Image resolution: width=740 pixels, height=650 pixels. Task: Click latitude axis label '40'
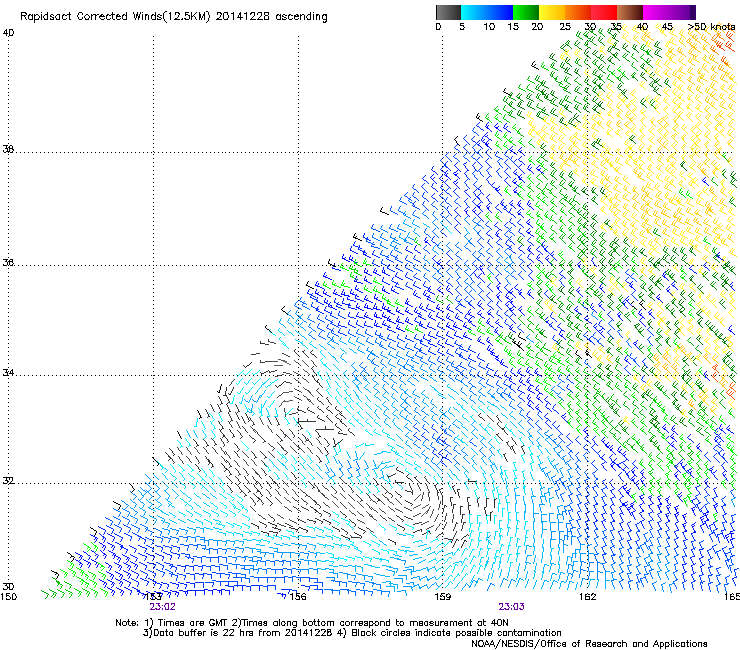click(8, 33)
